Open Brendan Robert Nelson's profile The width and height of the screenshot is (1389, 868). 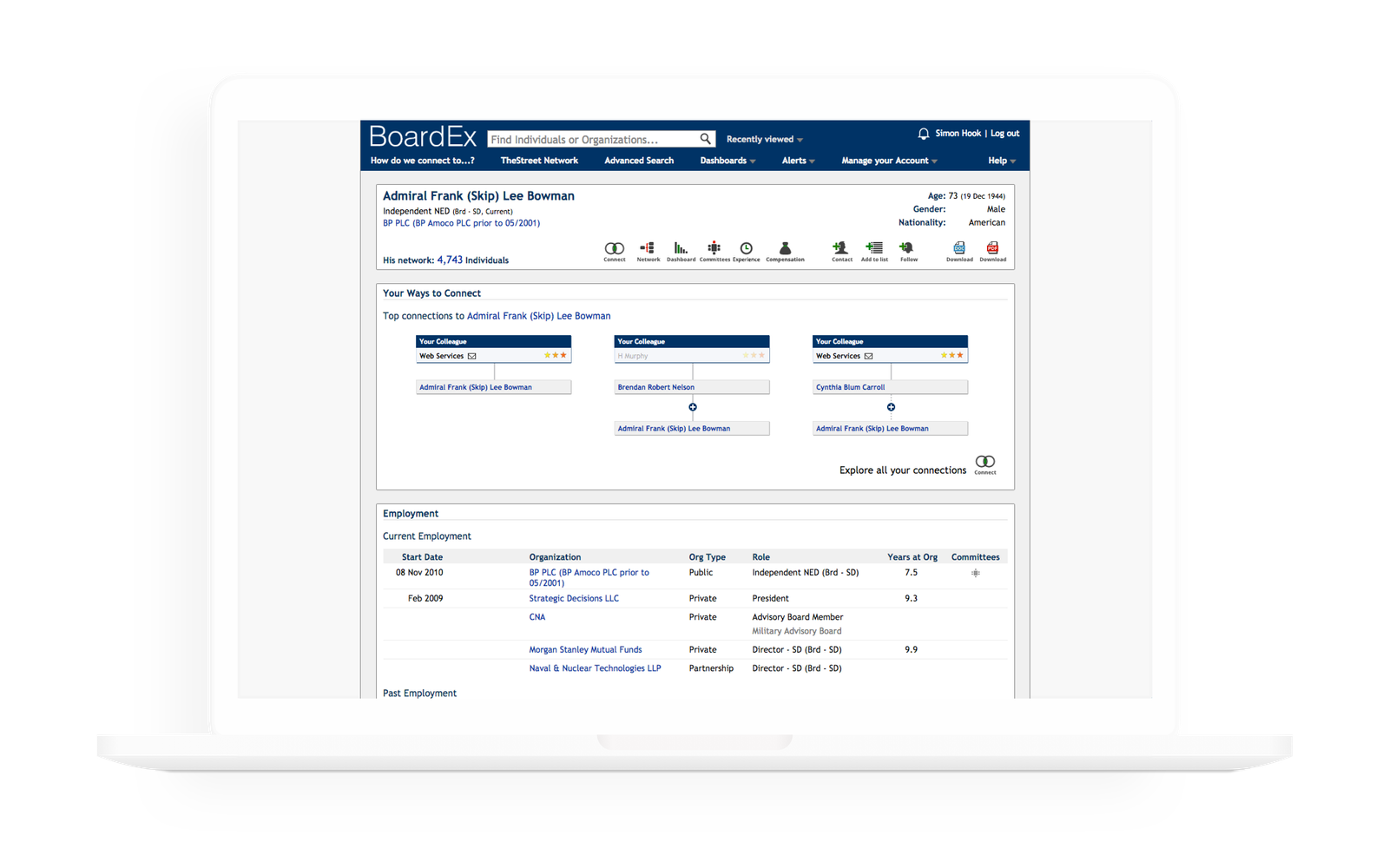pos(692,387)
